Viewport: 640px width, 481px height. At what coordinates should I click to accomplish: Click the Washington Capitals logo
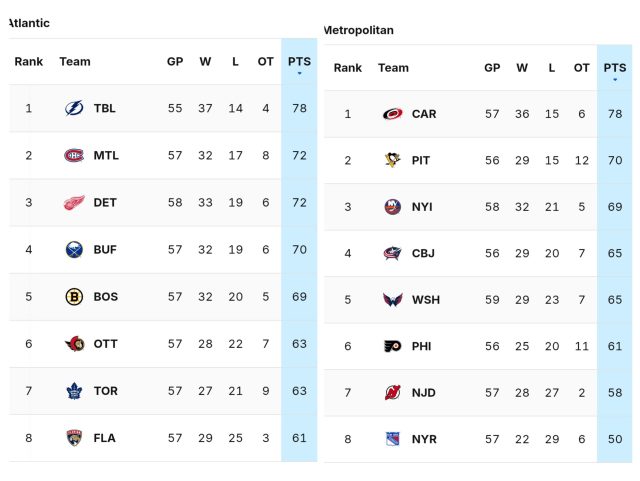click(x=393, y=299)
